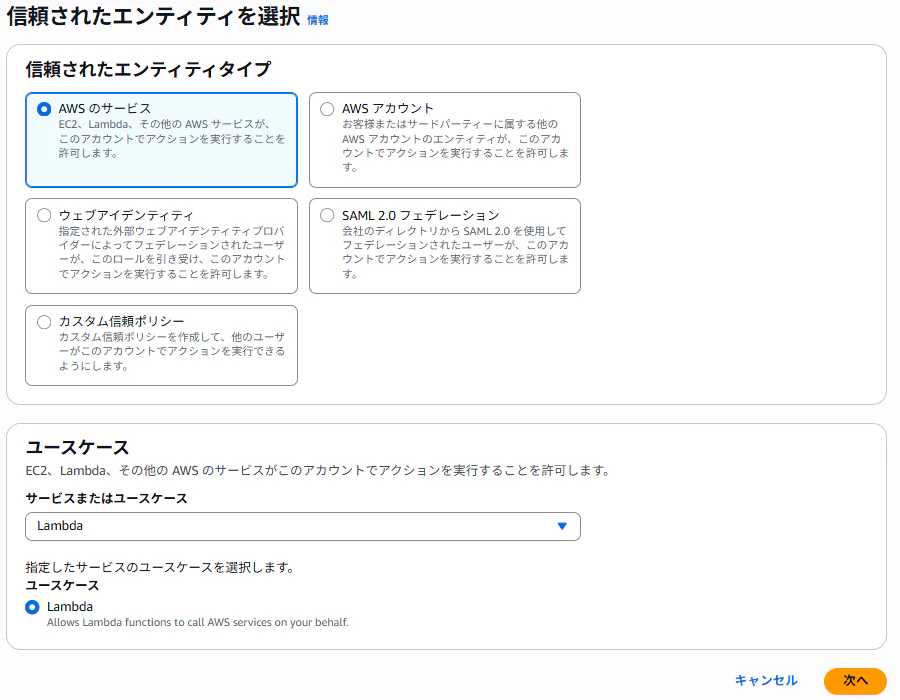The image size is (900, 700).
Task: Click the 'Allows Lambda functions to call AWS services' text
Action: click(x=197, y=623)
